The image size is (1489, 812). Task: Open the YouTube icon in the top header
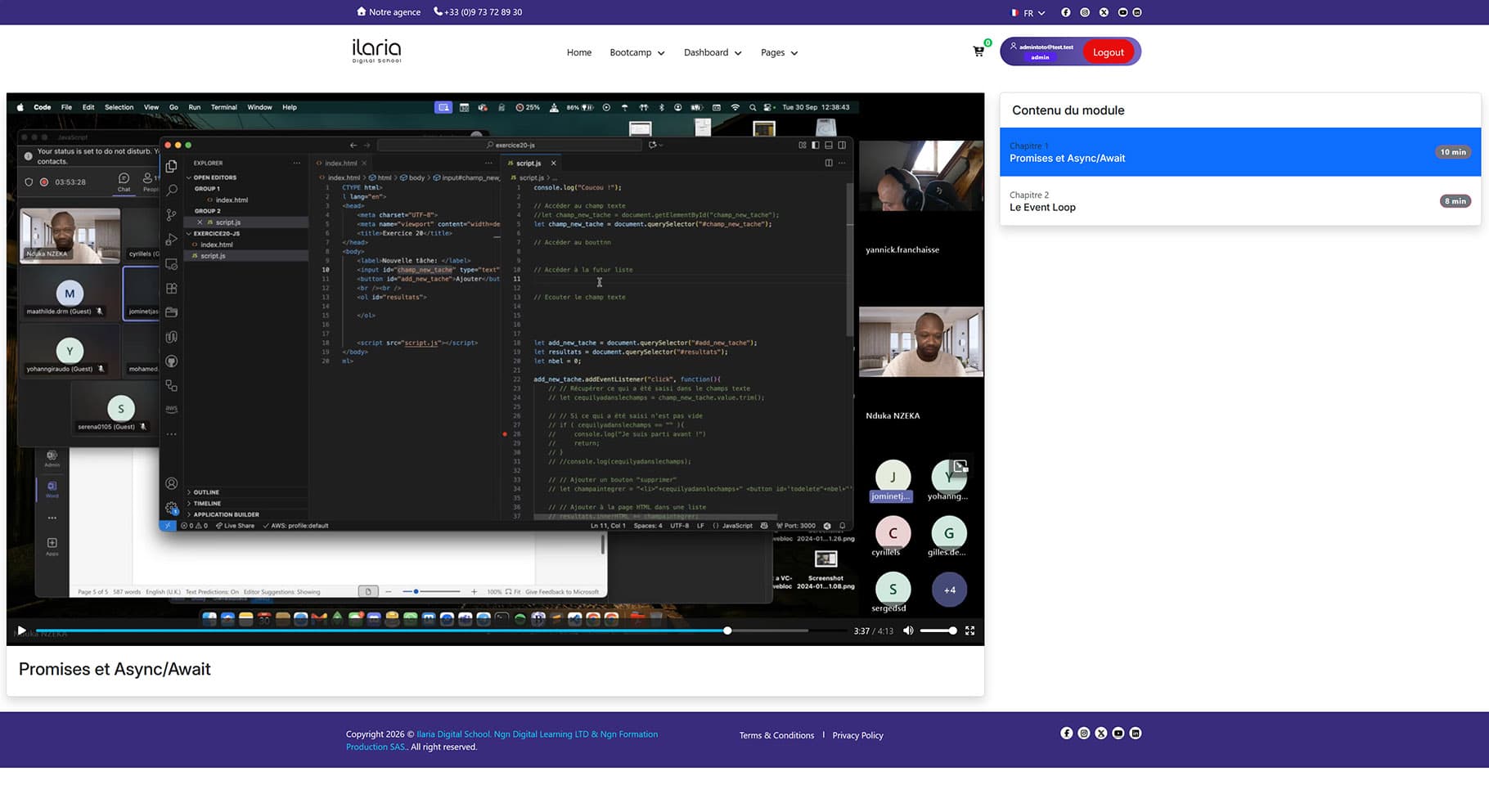point(1122,12)
